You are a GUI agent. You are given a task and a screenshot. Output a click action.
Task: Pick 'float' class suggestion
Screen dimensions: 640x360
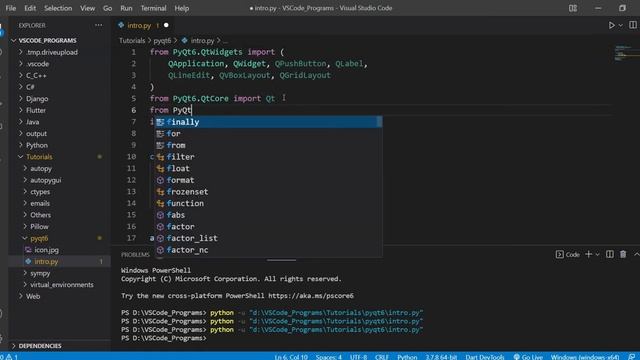pyautogui.click(x=269, y=169)
